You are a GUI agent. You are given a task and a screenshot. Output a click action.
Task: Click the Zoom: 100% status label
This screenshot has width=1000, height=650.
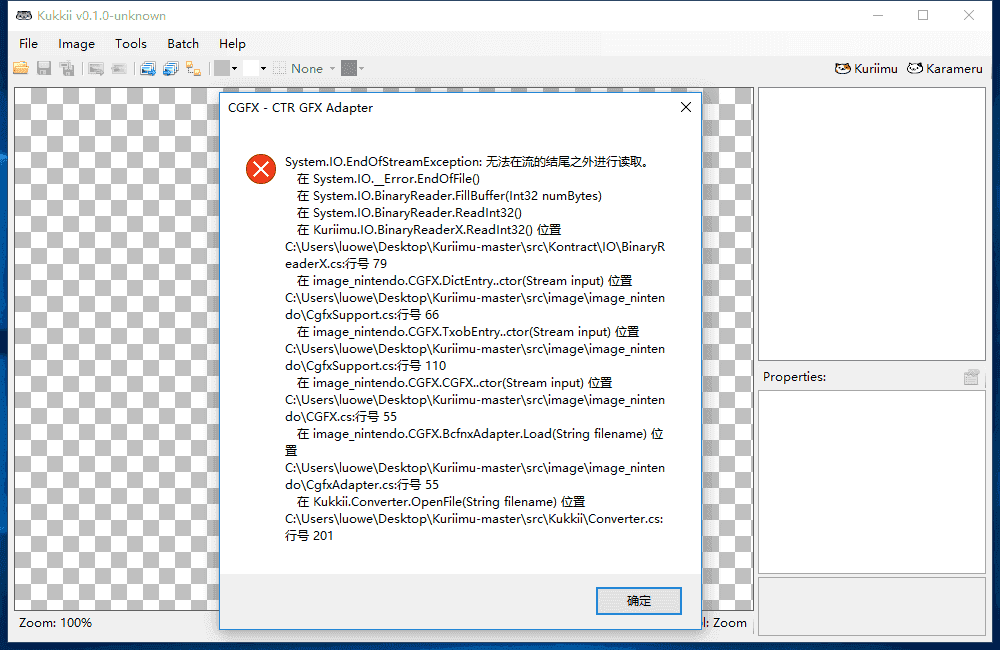point(55,623)
